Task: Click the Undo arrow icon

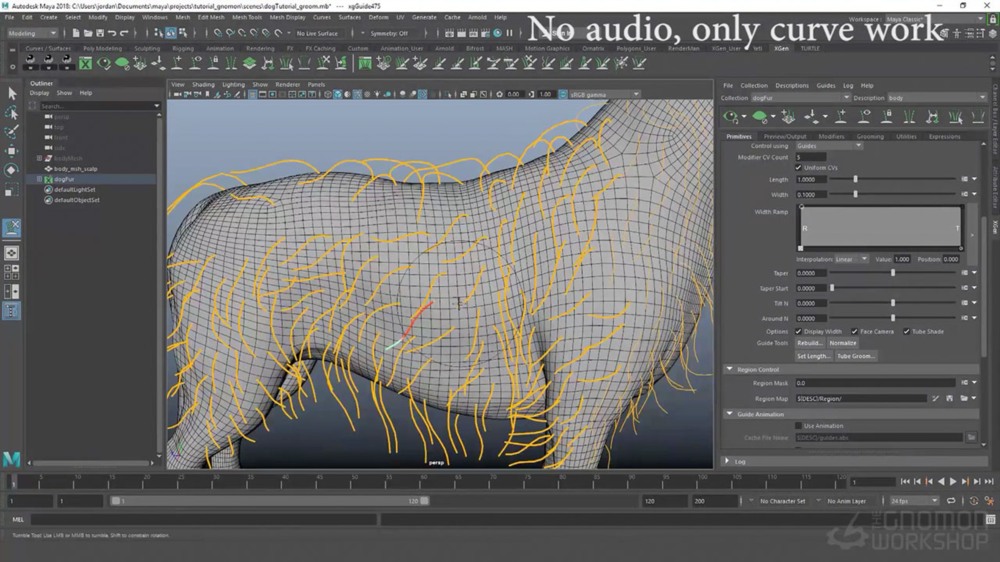Action: (112, 33)
